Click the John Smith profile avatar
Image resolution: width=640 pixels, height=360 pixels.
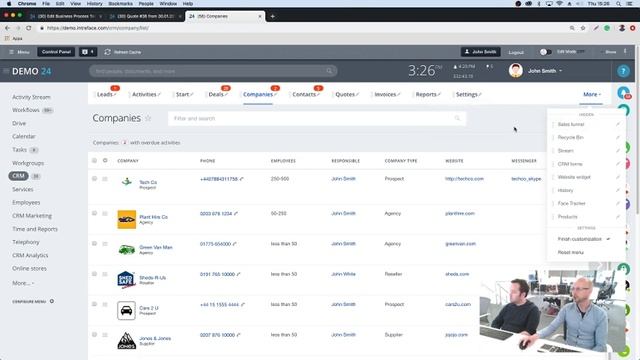[x=516, y=71]
